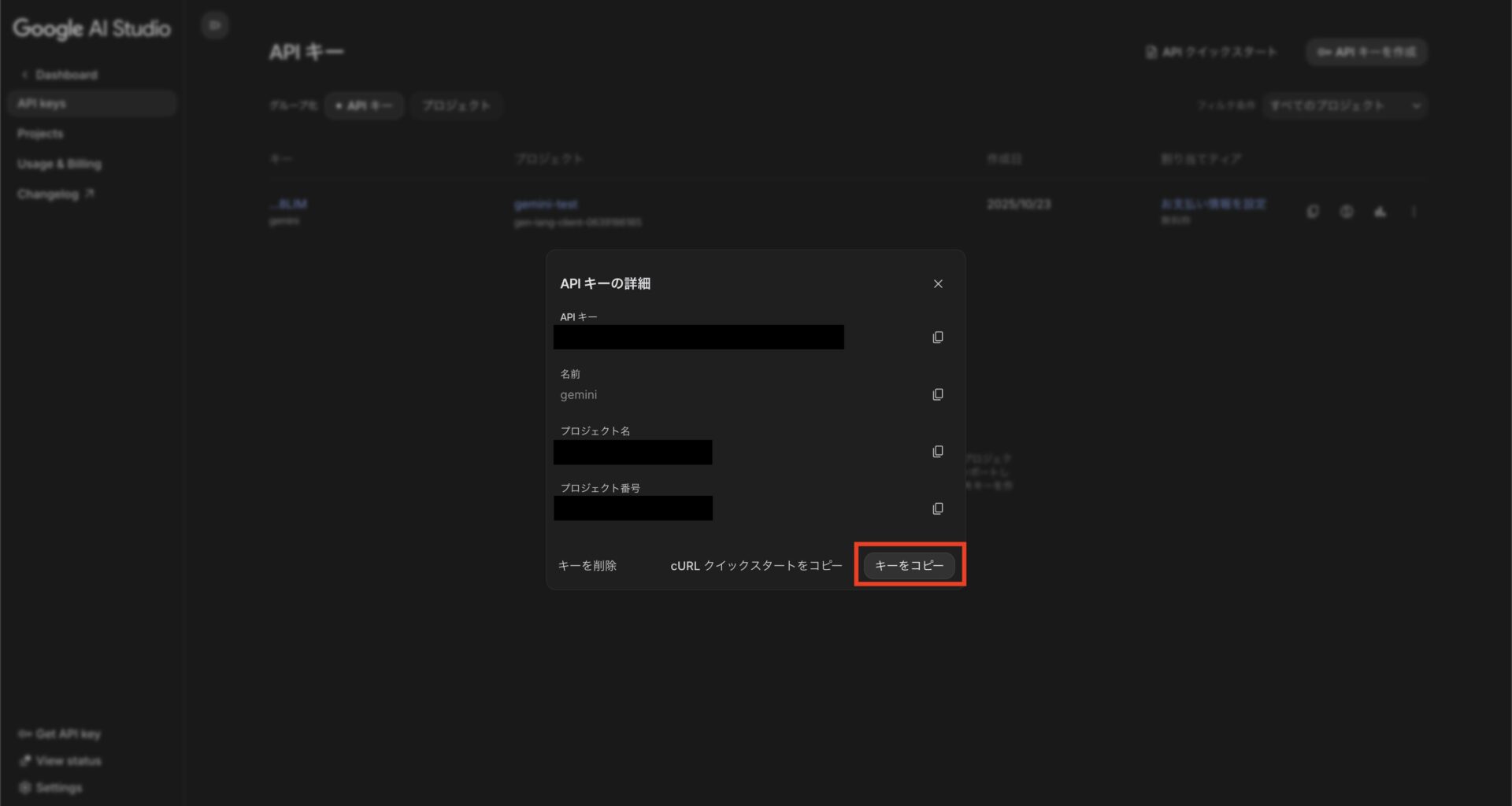Screen dimensions: 1512x806
Task: Open Usage & Billing in the sidebar
Action: tap(59, 164)
